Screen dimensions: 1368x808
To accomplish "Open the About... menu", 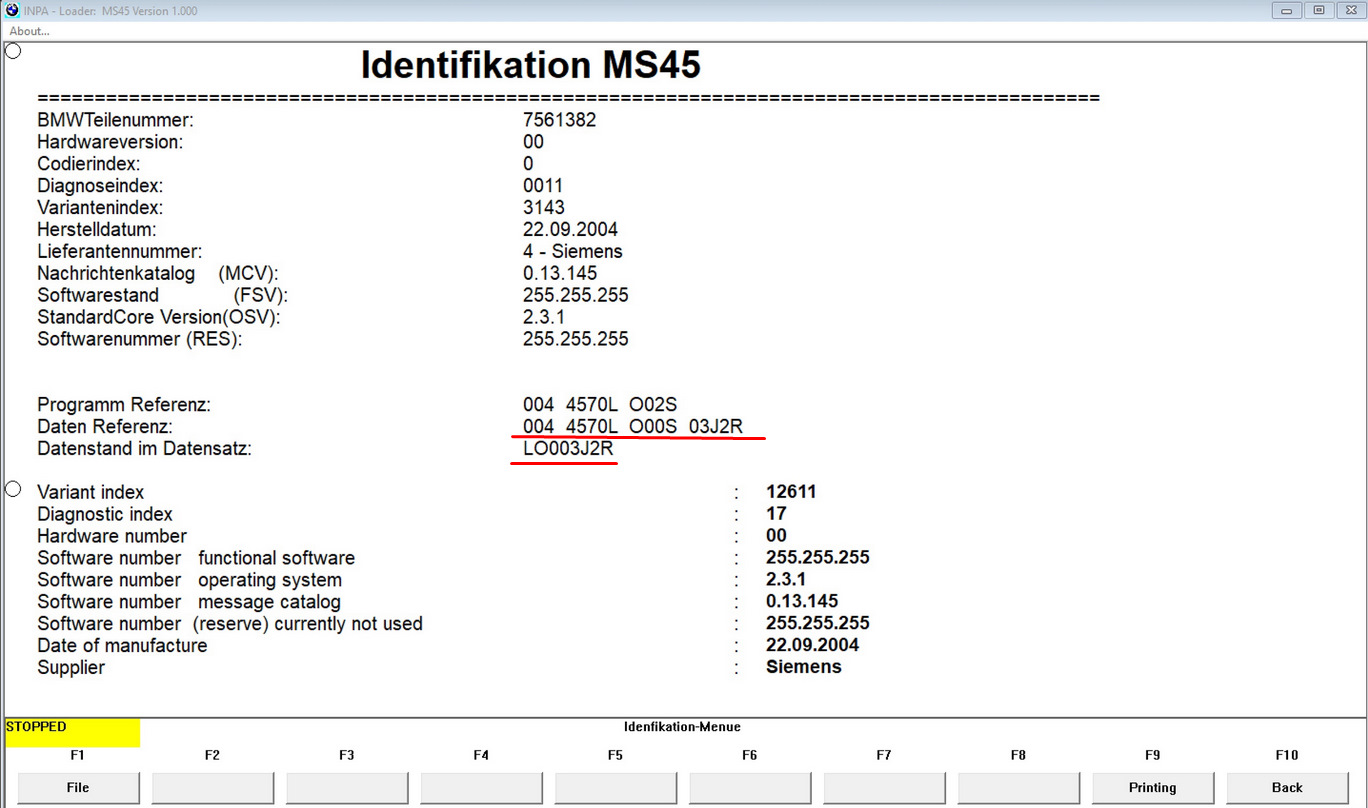I will [x=29, y=31].
